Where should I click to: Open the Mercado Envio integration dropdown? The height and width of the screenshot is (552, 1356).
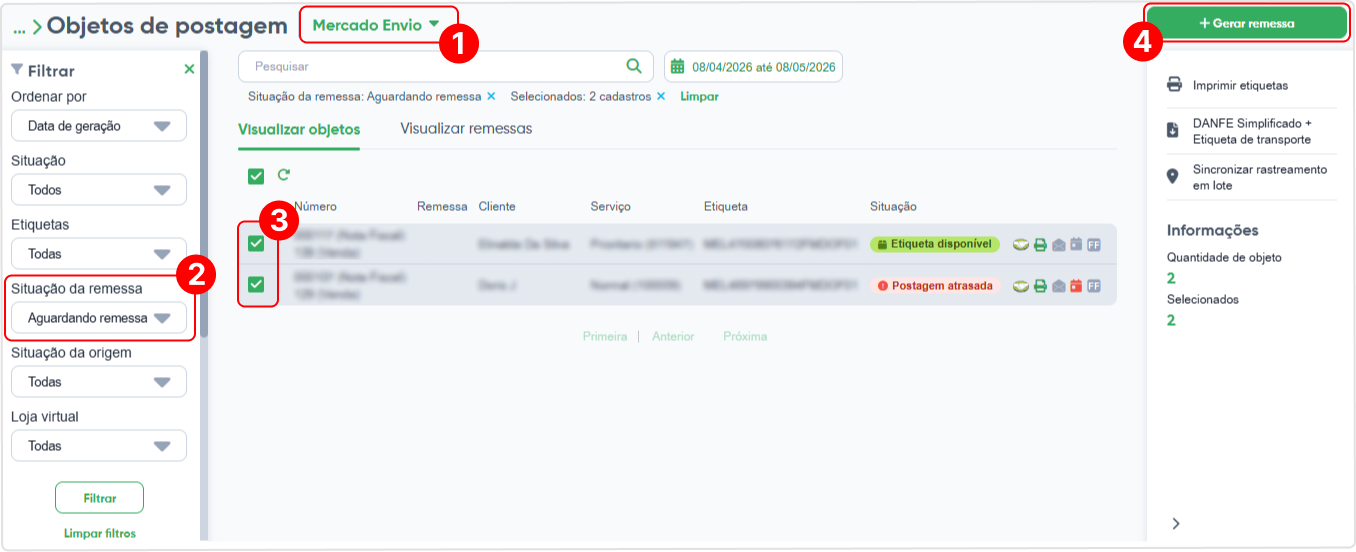point(377,25)
